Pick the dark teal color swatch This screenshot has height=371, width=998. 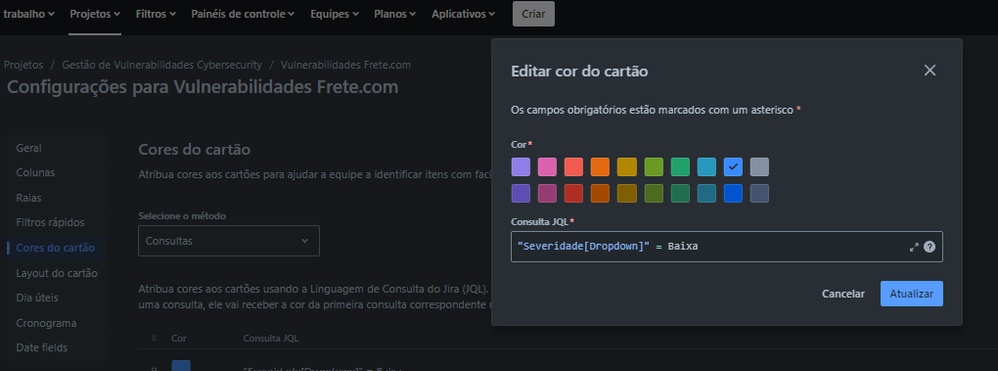click(706, 193)
